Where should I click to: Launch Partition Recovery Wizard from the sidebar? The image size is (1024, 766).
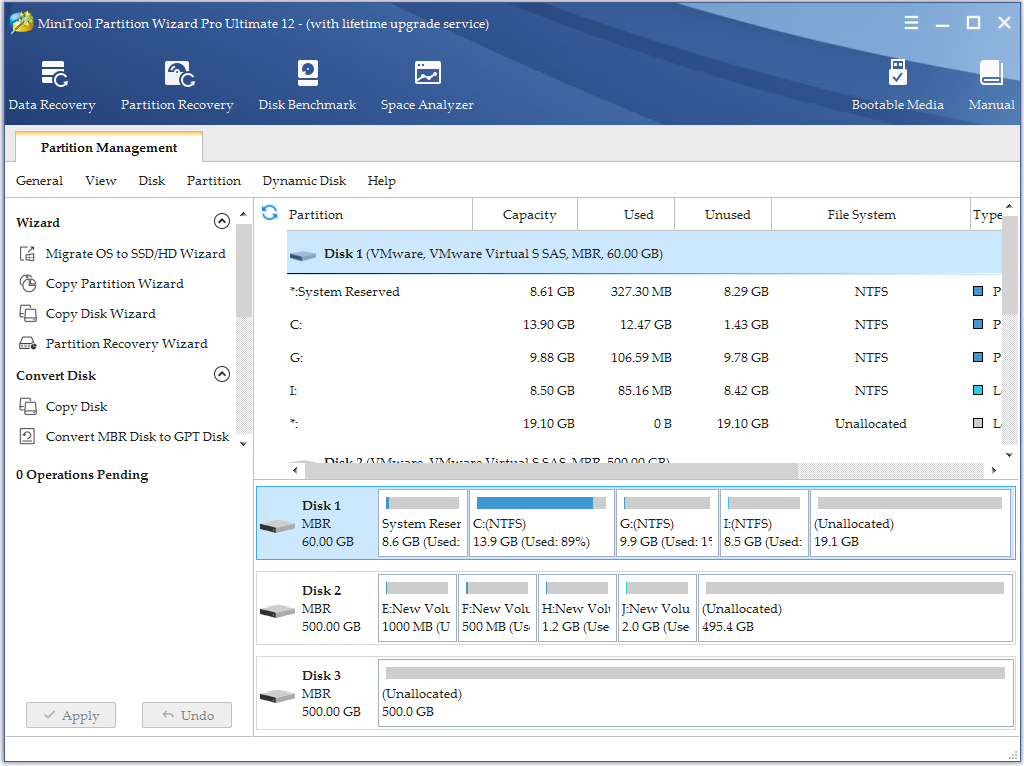[127, 343]
